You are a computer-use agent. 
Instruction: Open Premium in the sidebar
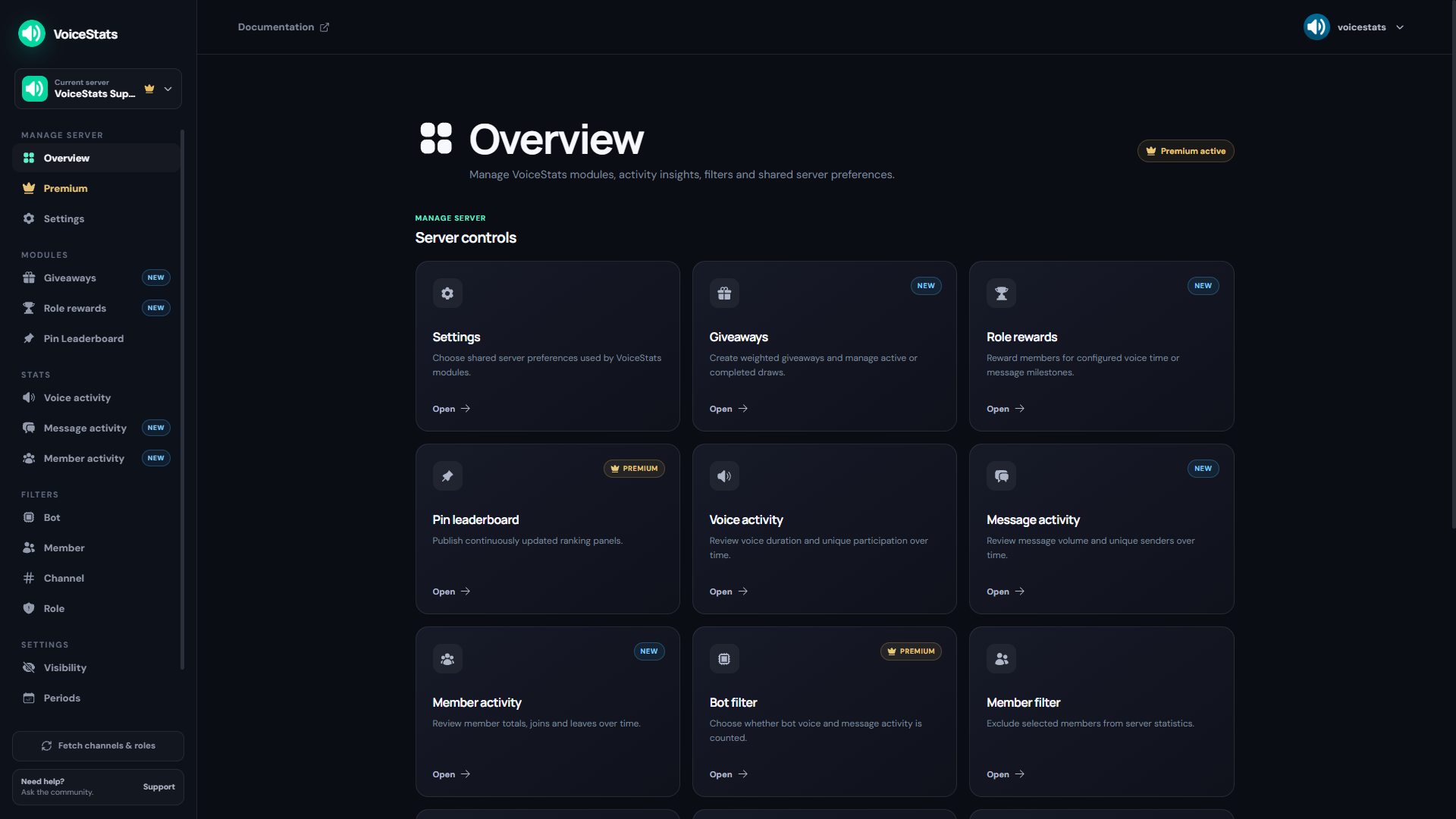tap(96, 188)
